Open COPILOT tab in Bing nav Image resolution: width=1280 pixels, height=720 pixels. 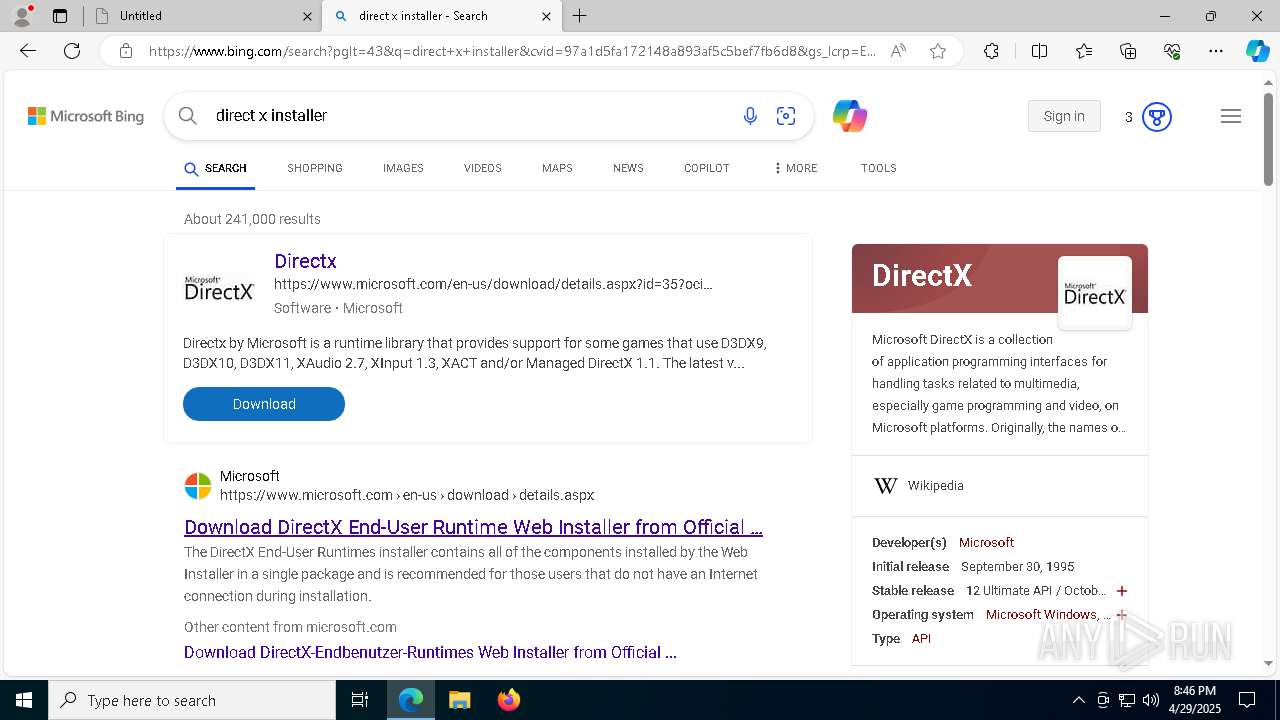pos(706,168)
